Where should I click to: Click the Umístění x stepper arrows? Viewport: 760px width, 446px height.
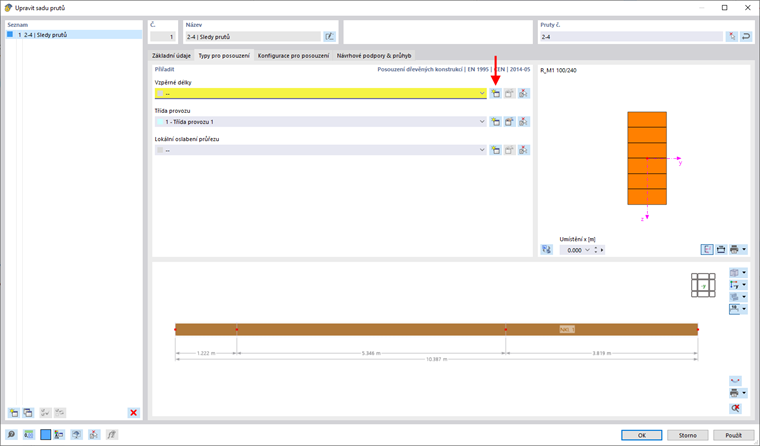coord(596,250)
